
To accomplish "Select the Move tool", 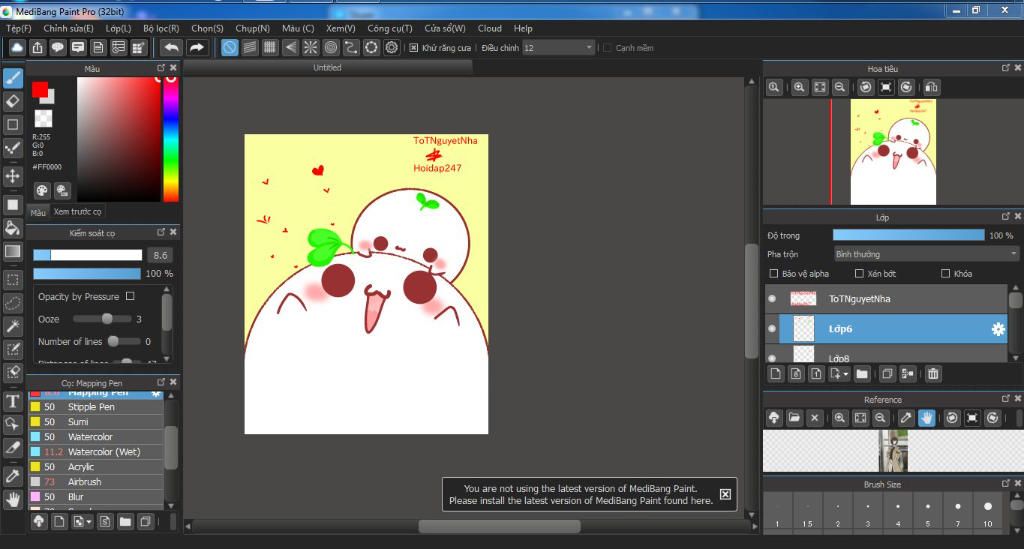I will tap(12, 176).
